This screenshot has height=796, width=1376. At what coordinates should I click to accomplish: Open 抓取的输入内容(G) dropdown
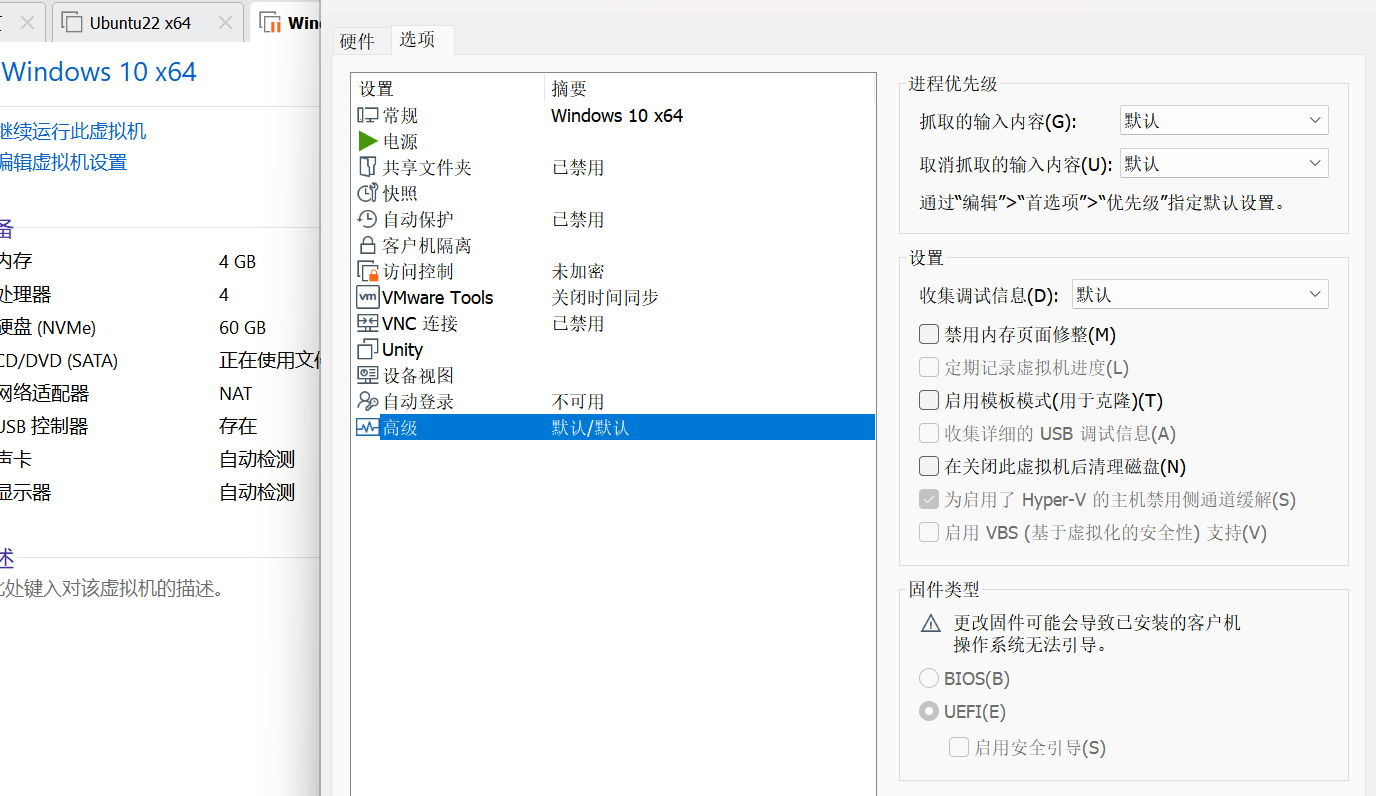pos(1224,121)
